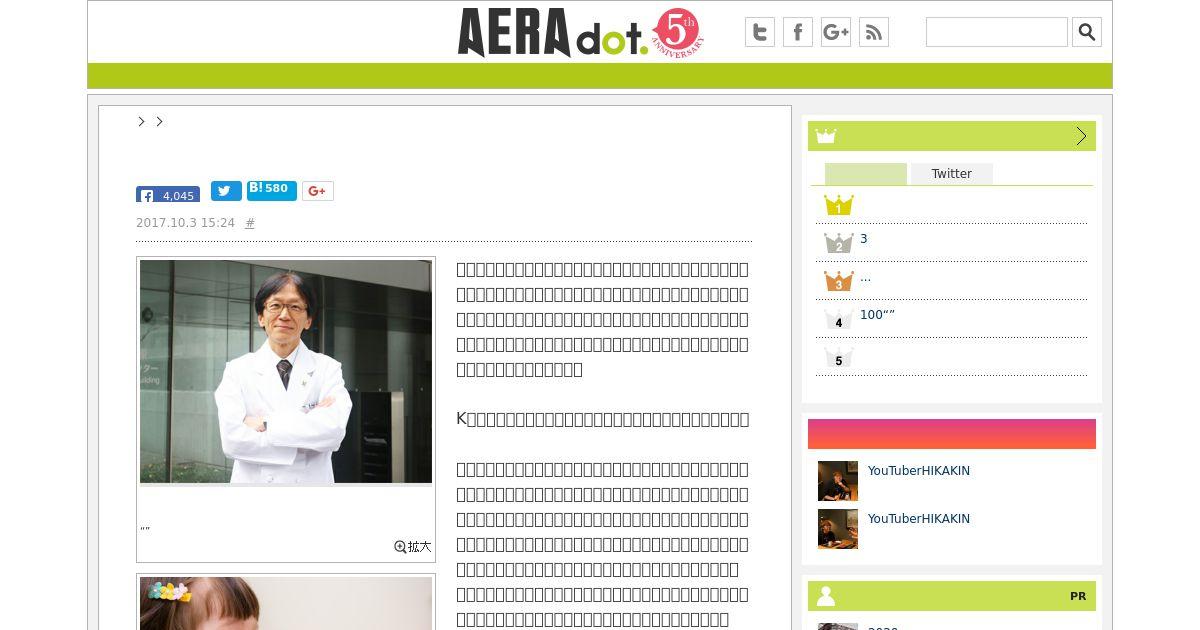Open first HIKAKIN thumbnail image
1200x630 pixels.
pos(838,481)
